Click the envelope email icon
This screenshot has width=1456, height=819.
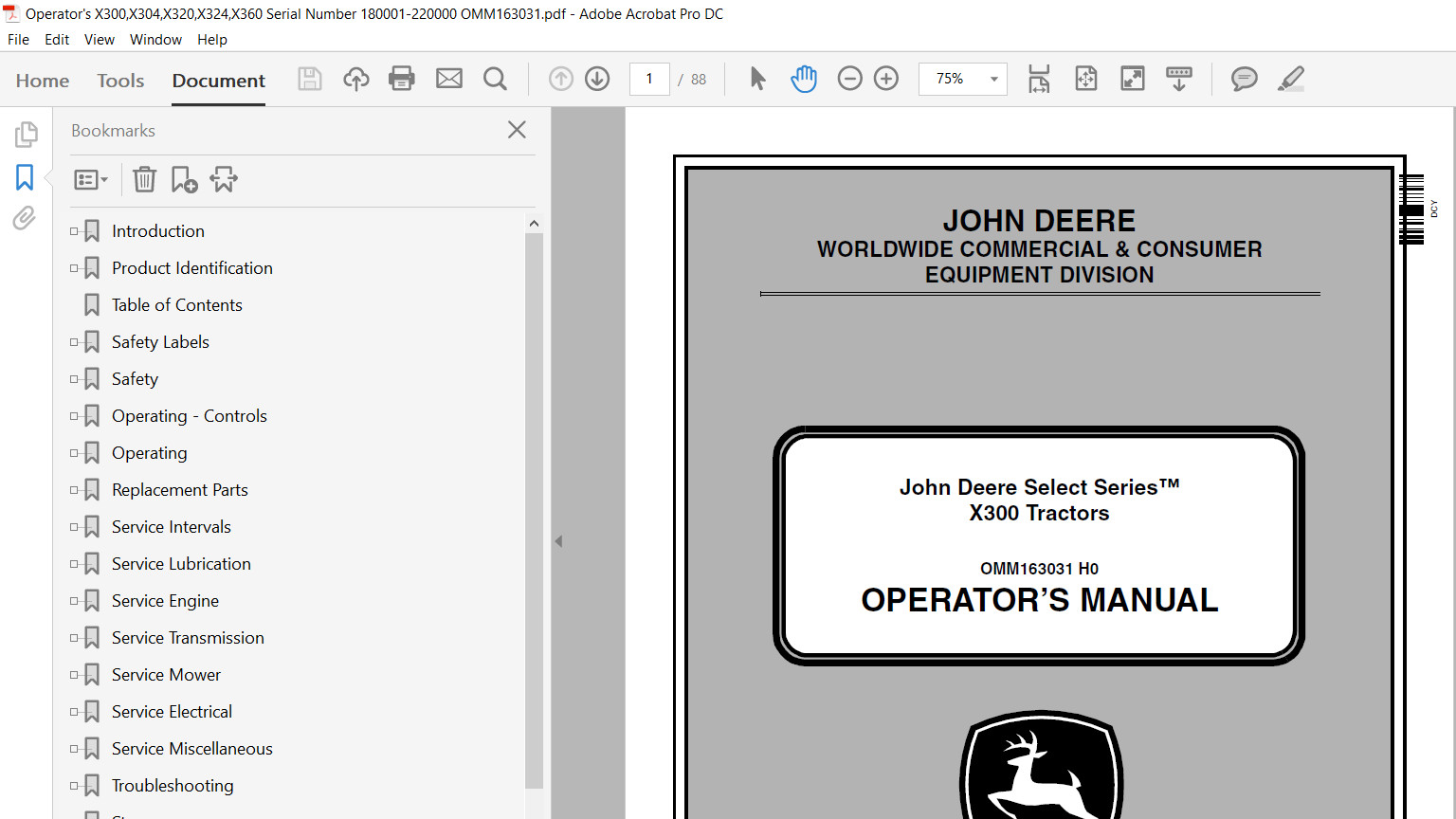(x=449, y=79)
